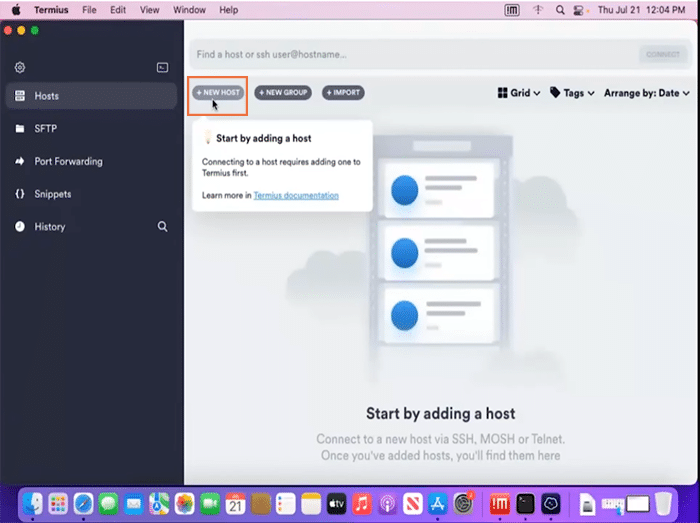Image resolution: width=700 pixels, height=523 pixels.
Task: Change Arrange by: Date sorting
Action: 646,93
